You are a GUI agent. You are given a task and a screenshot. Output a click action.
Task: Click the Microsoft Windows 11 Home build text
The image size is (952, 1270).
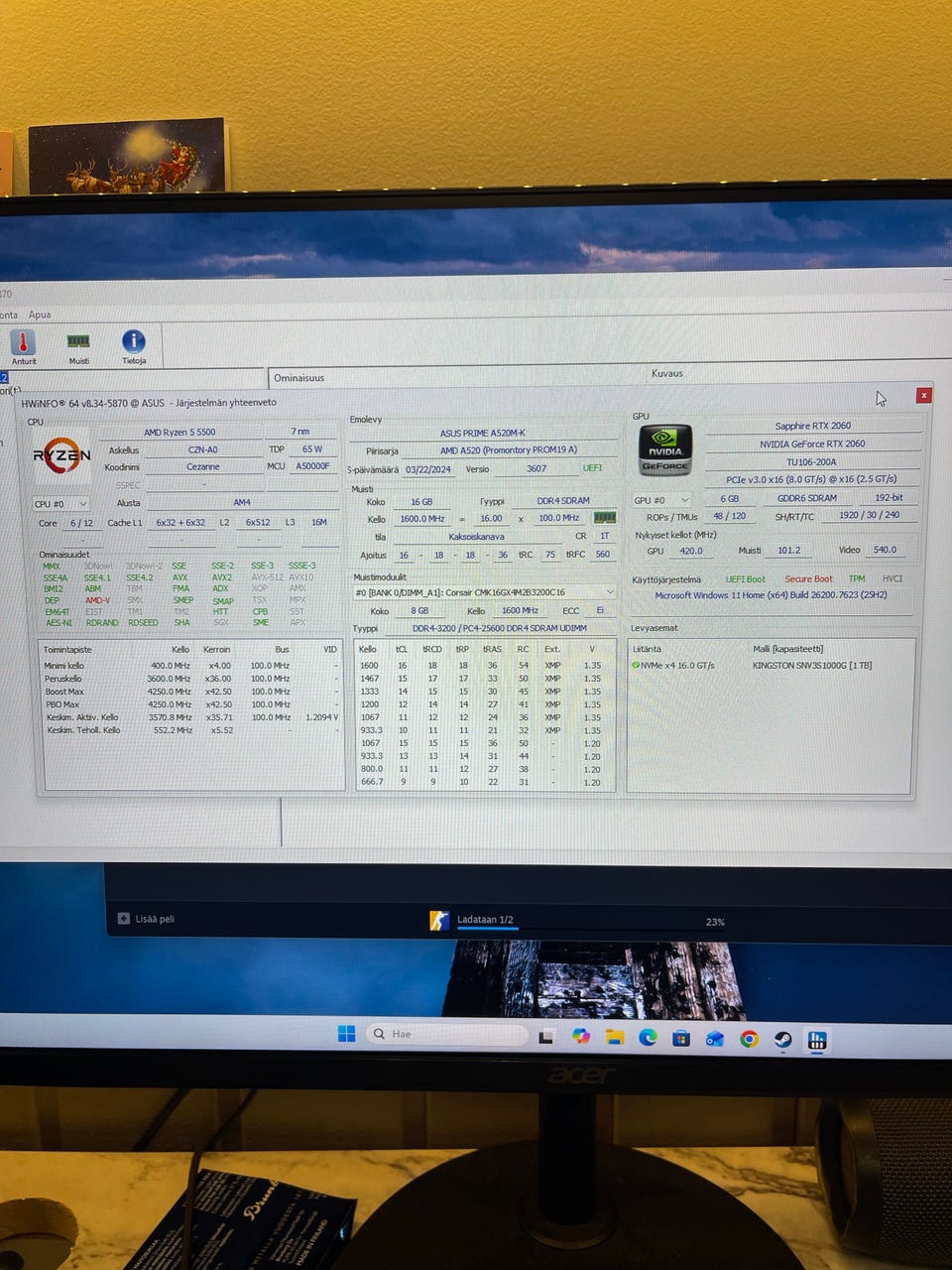(x=771, y=595)
